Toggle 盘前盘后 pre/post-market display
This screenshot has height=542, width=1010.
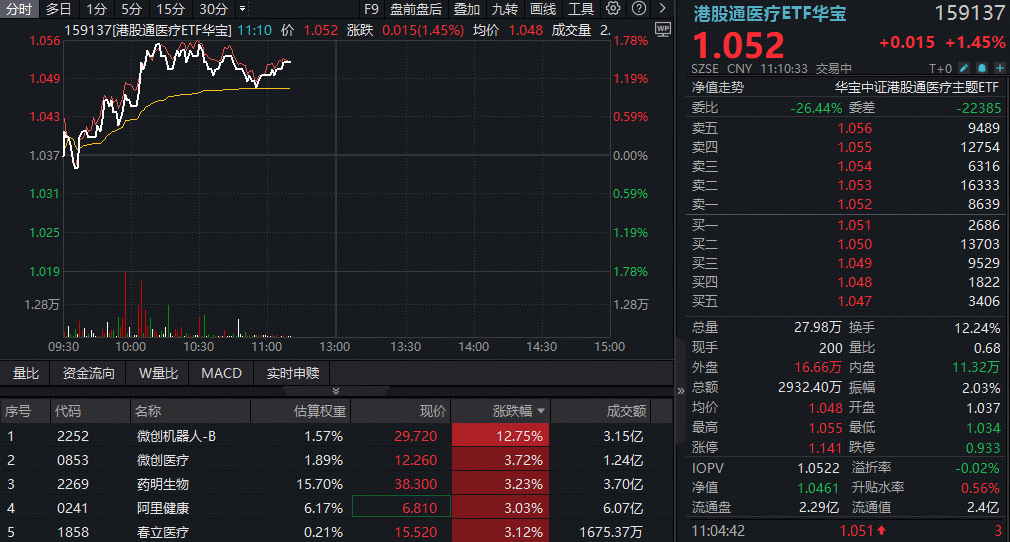pyautogui.click(x=415, y=9)
